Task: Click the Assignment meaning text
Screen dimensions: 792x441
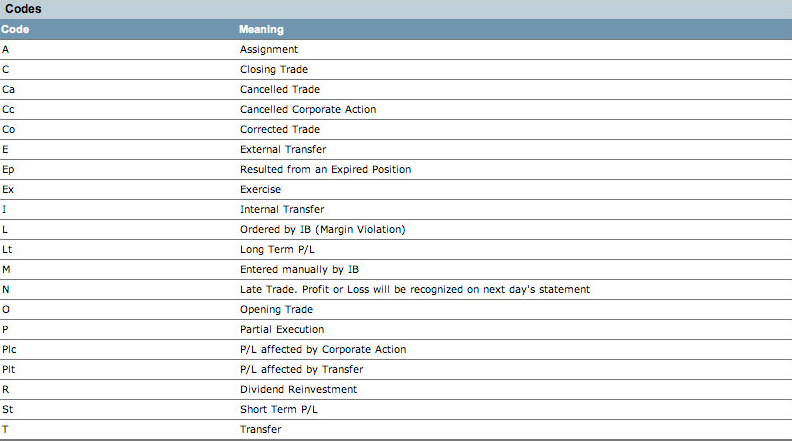Action: pos(269,50)
